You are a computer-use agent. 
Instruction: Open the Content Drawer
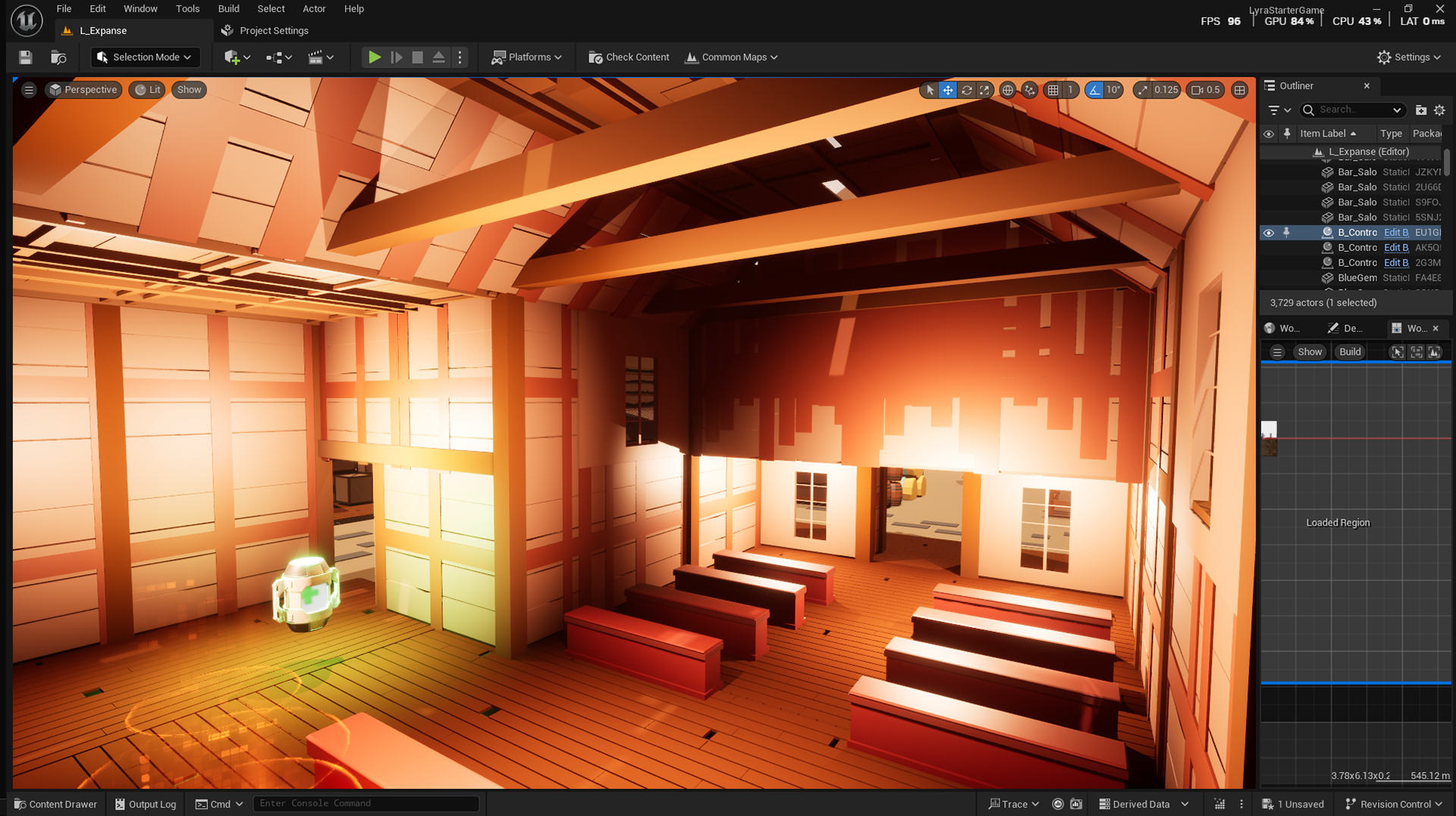point(55,804)
